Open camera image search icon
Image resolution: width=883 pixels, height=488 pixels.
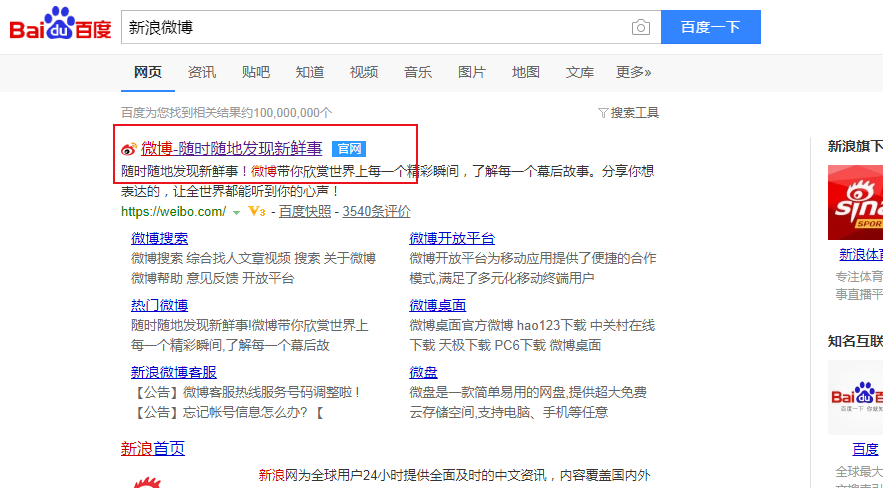[640, 27]
